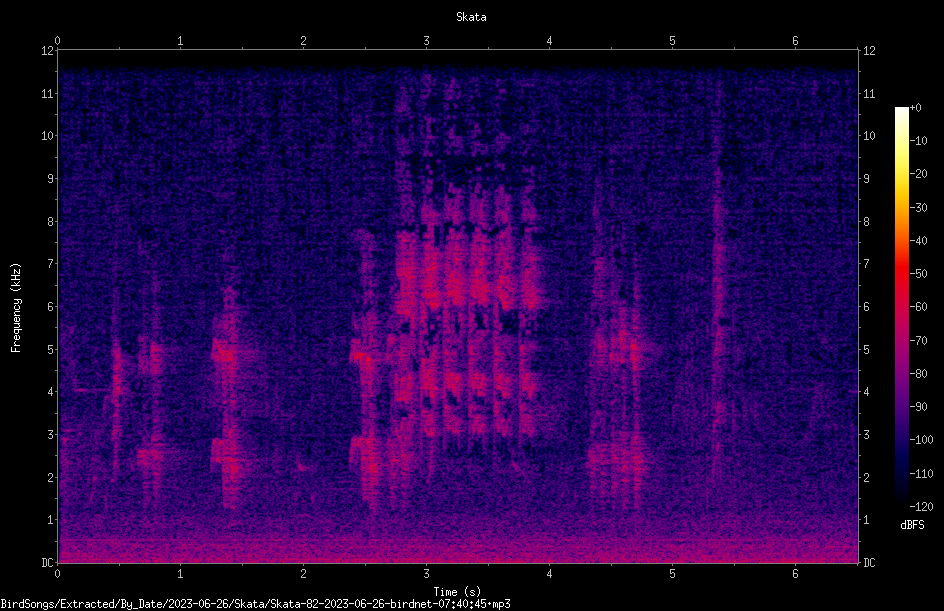This screenshot has width=944, height=611.
Task: Click the "Skata" title above the spectrogram
Action: pos(471,17)
